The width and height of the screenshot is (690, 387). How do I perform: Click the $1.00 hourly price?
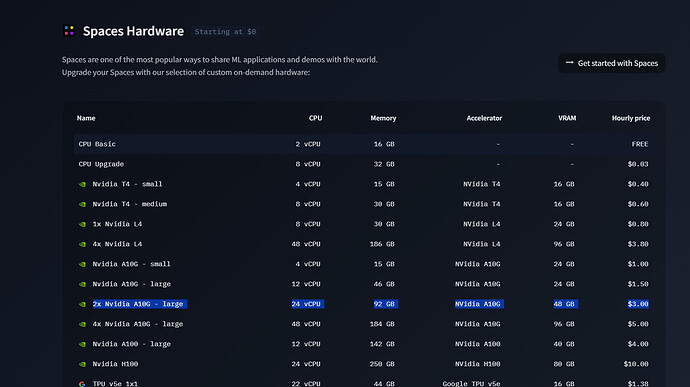(638, 264)
